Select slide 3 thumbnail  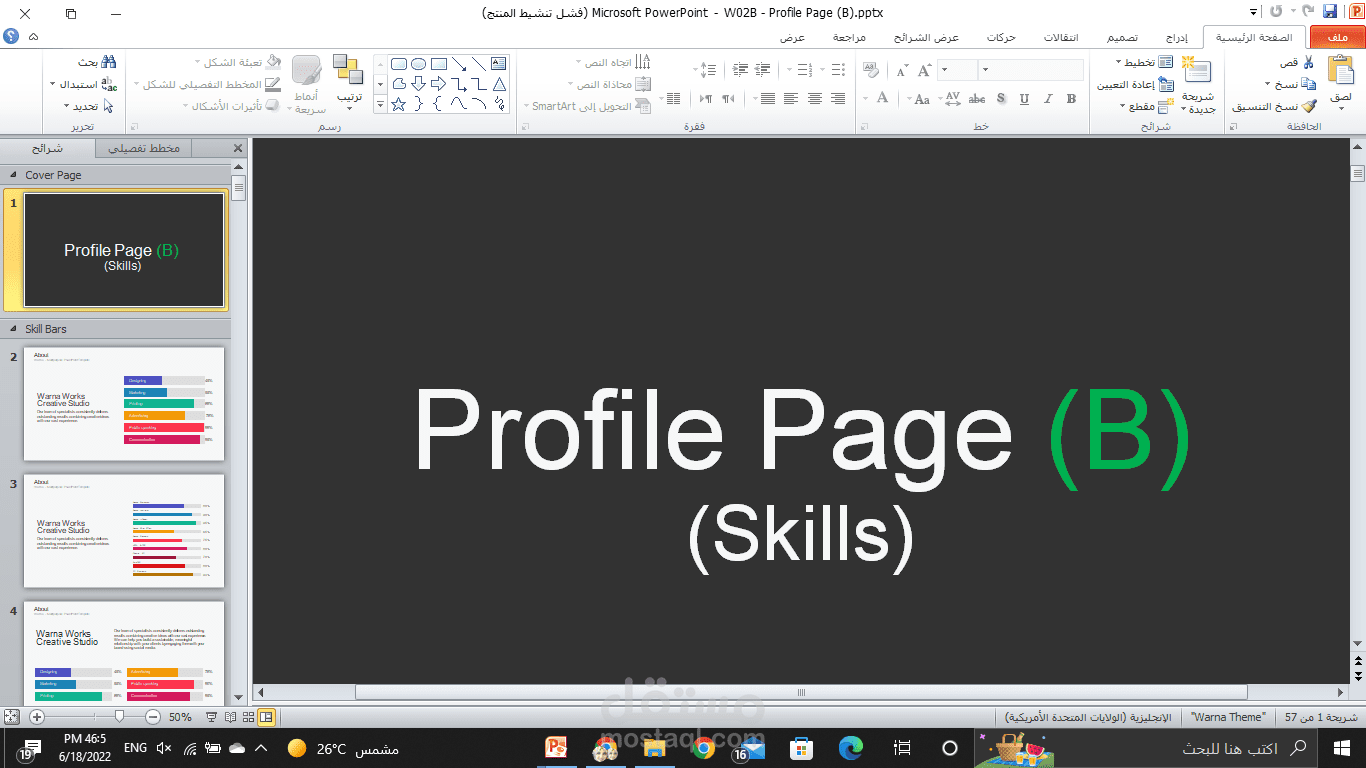coord(124,531)
